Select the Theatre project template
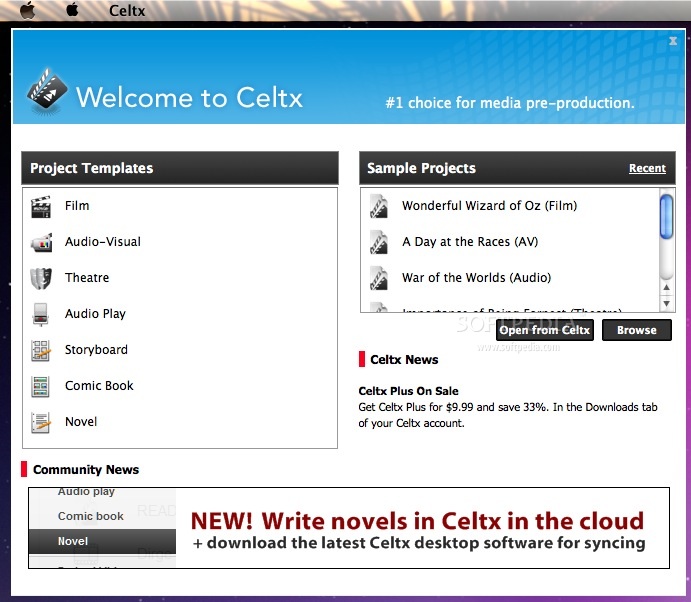 tap(87, 278)
